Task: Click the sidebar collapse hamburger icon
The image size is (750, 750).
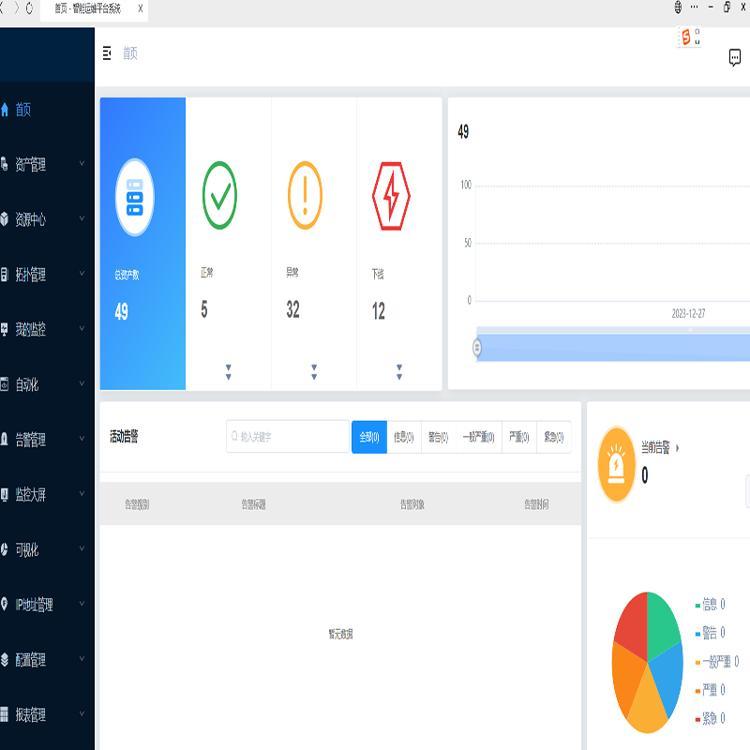Action: [x=107, y=54]
